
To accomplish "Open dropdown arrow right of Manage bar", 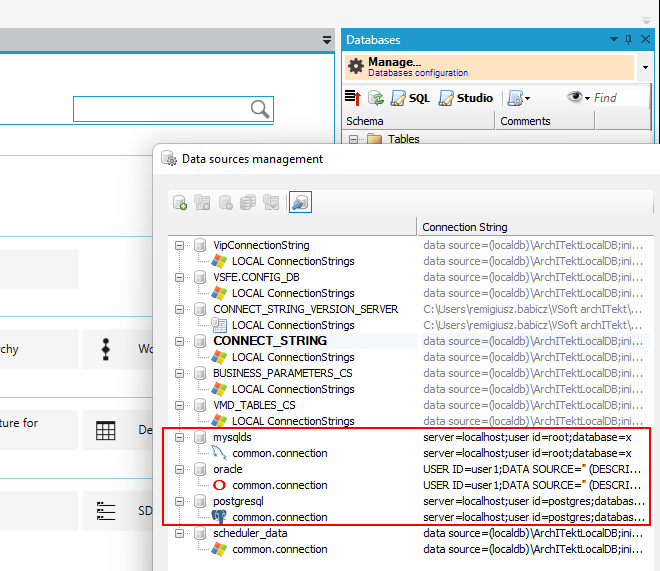I will pos(645,67).
